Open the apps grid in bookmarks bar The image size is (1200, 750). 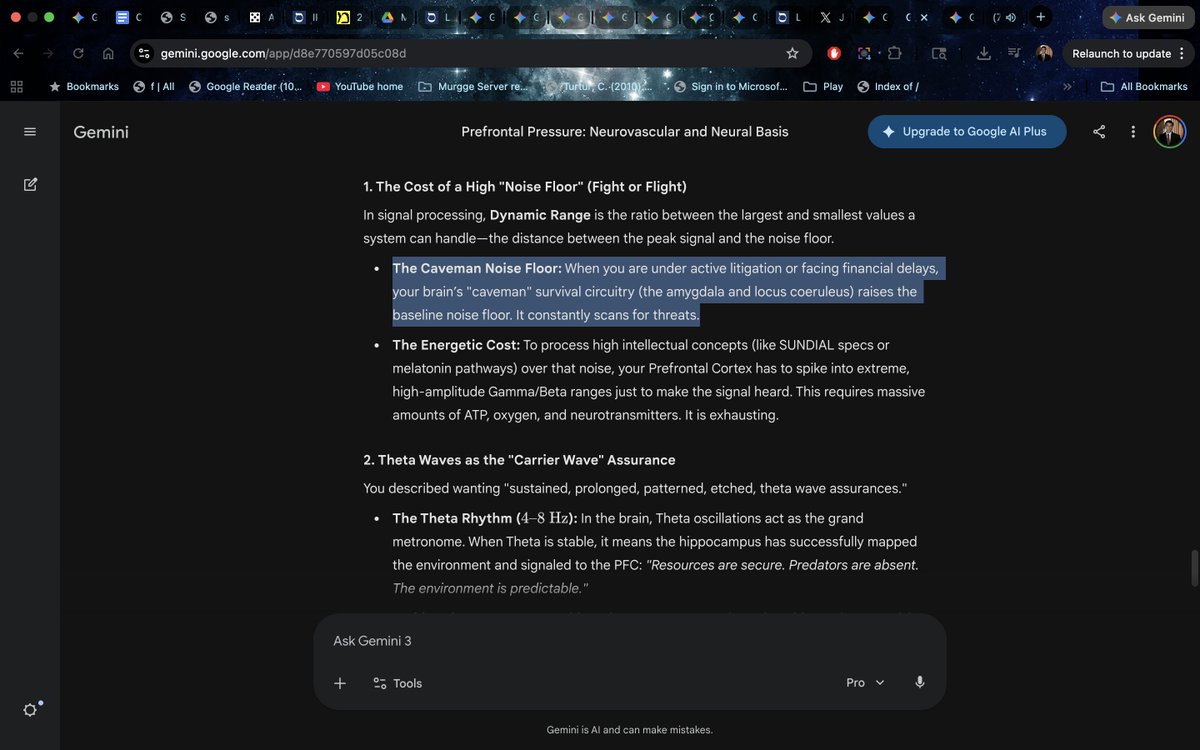tap(16, 87)
